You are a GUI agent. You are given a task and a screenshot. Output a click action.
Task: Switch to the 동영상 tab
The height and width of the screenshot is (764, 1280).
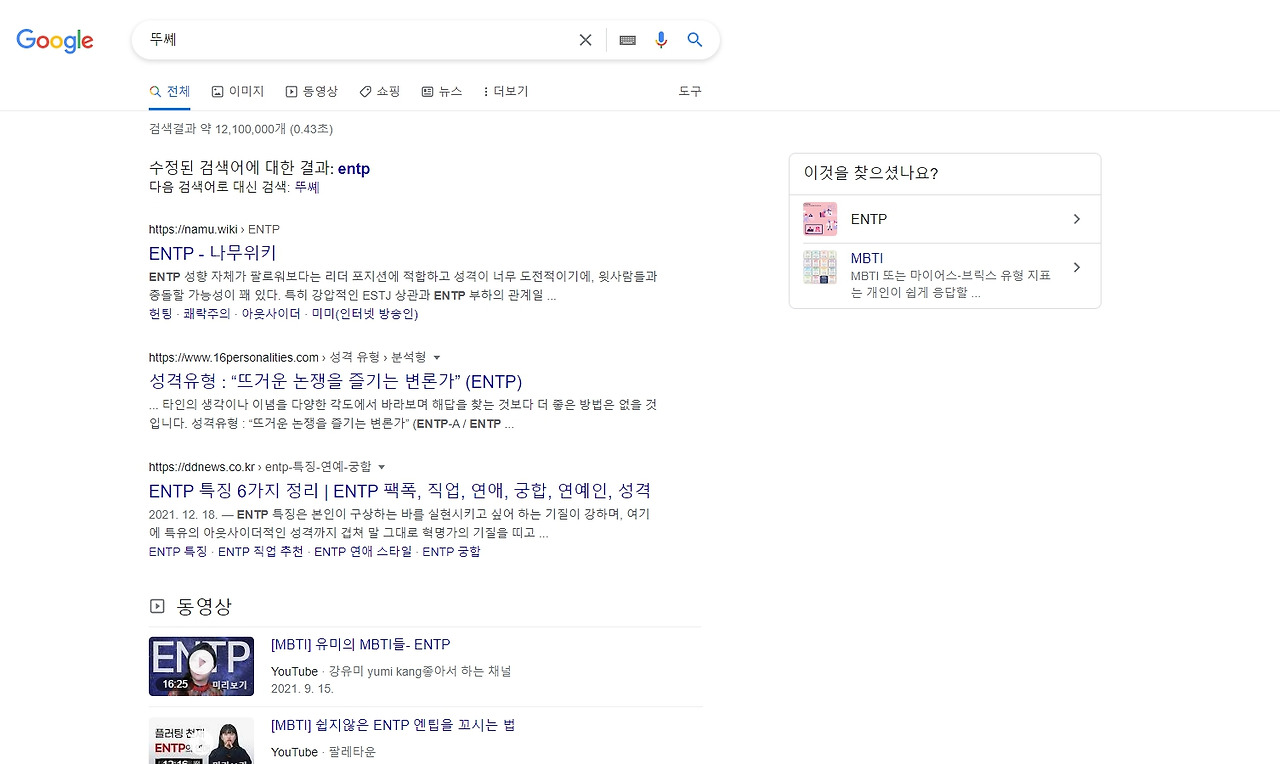click(x=312, y=91)
